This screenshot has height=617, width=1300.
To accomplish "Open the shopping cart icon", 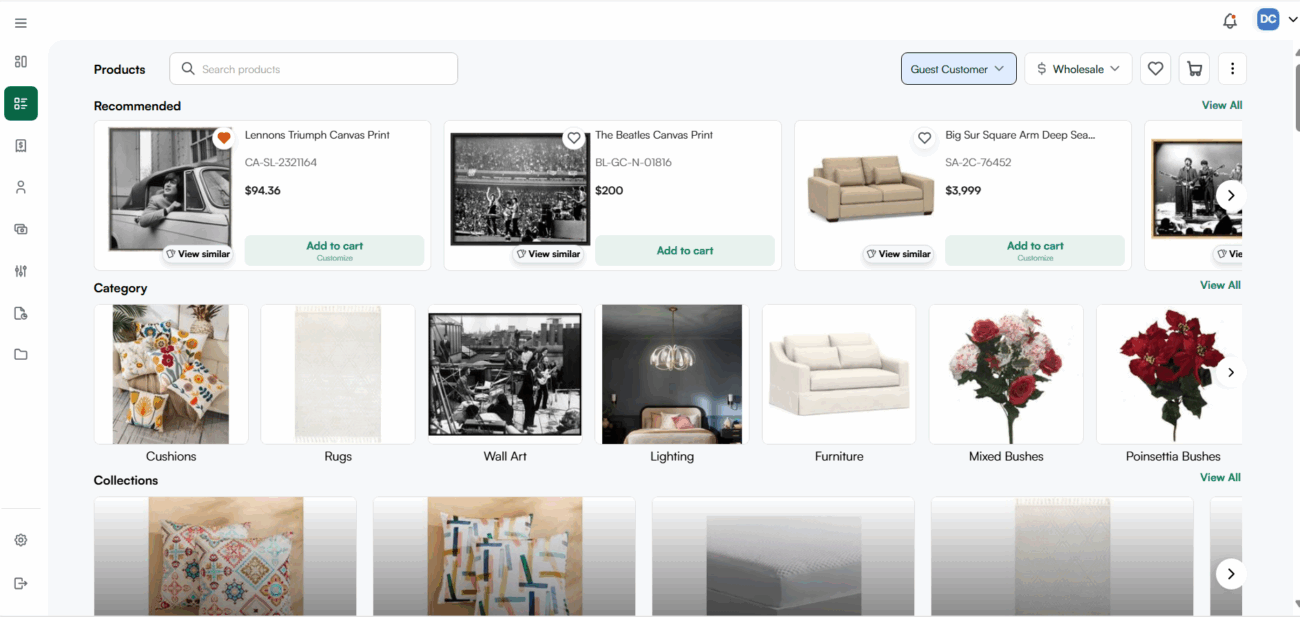I will (x=1194, y=69).
